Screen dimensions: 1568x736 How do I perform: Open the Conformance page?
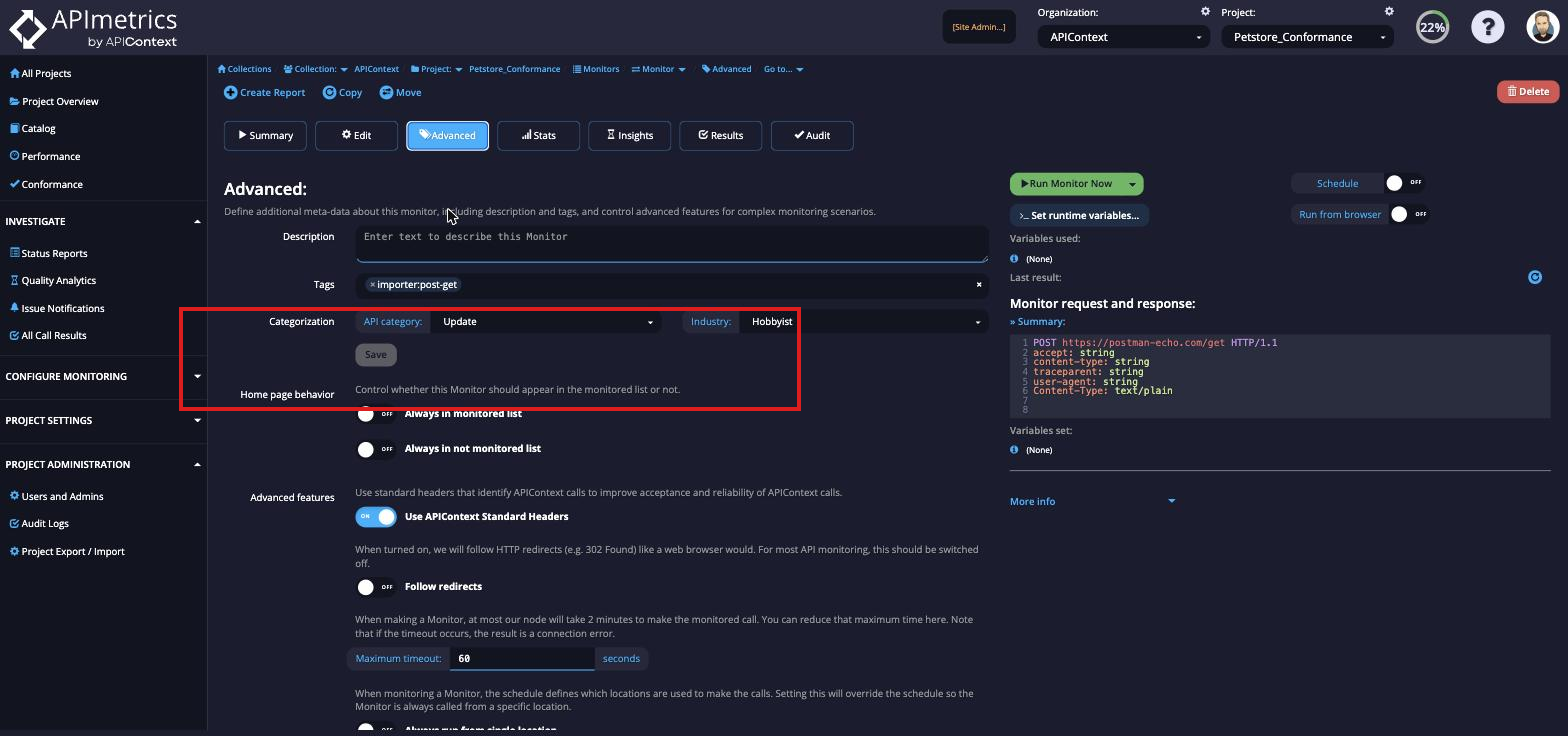coord(46,184)
